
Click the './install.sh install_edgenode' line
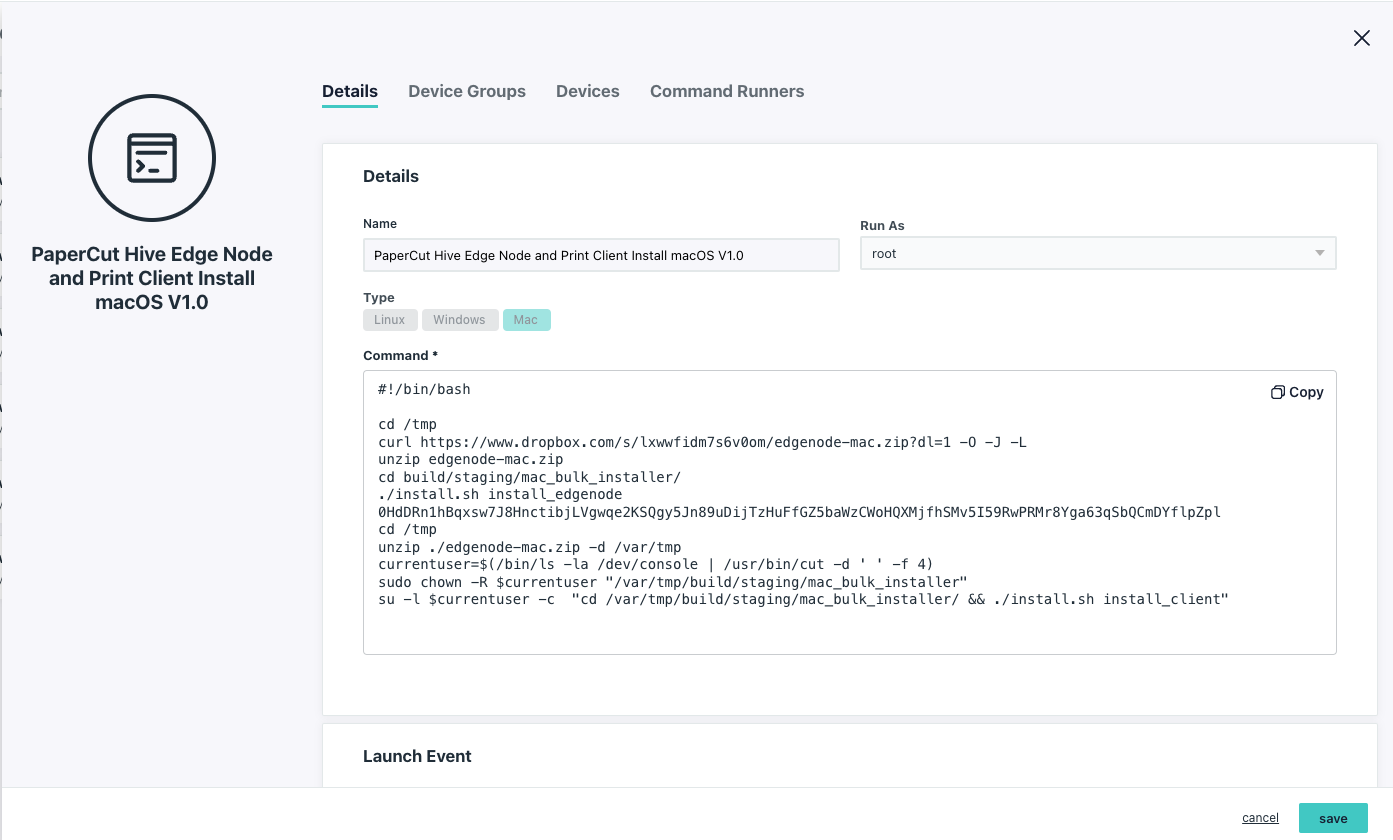500,494
